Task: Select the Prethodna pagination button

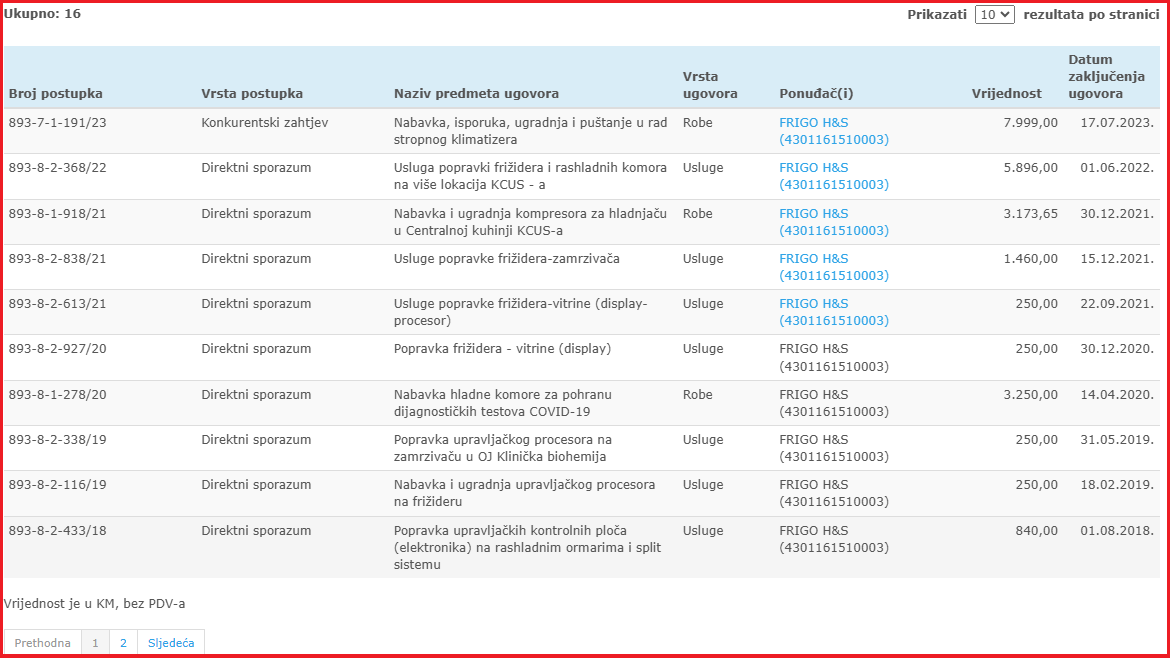Action: pyautogui.click(x=43, y=642)
